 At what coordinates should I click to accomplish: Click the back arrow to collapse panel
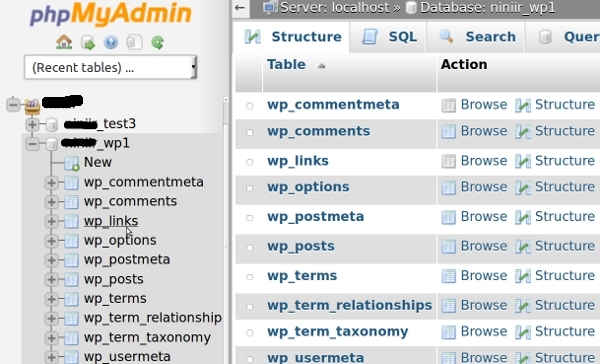tap(240, 7)
